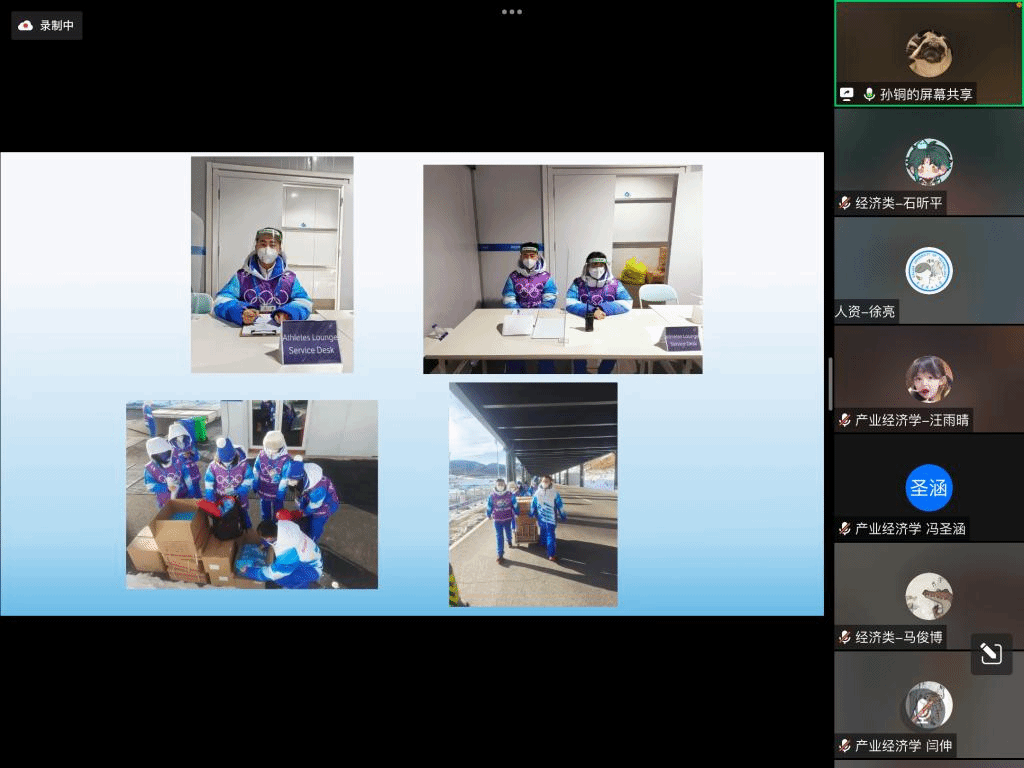Select the 人资-徐亮 participant tile
This screenshot has height=768, width=1024.
click(928, 270)
